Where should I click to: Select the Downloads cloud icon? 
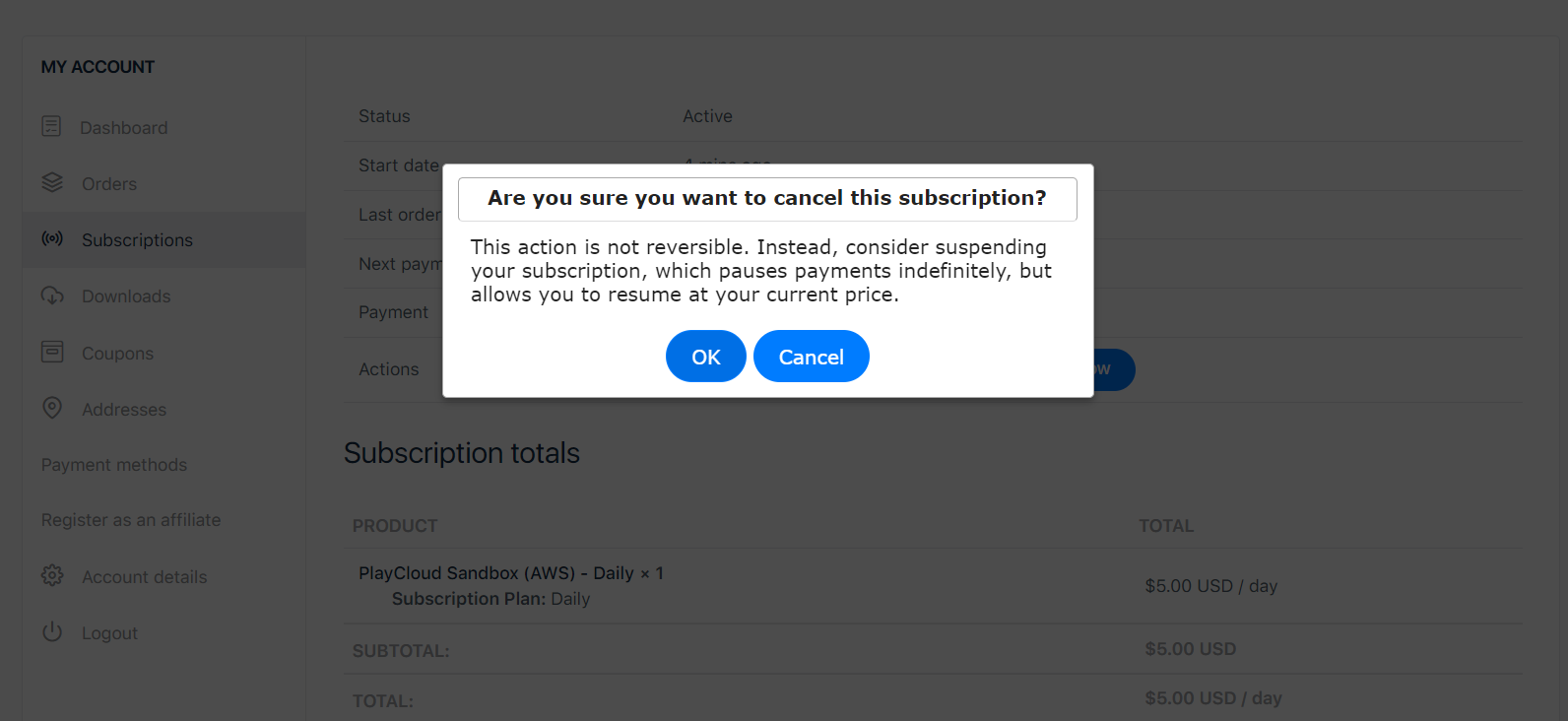(x=51, y=295)
